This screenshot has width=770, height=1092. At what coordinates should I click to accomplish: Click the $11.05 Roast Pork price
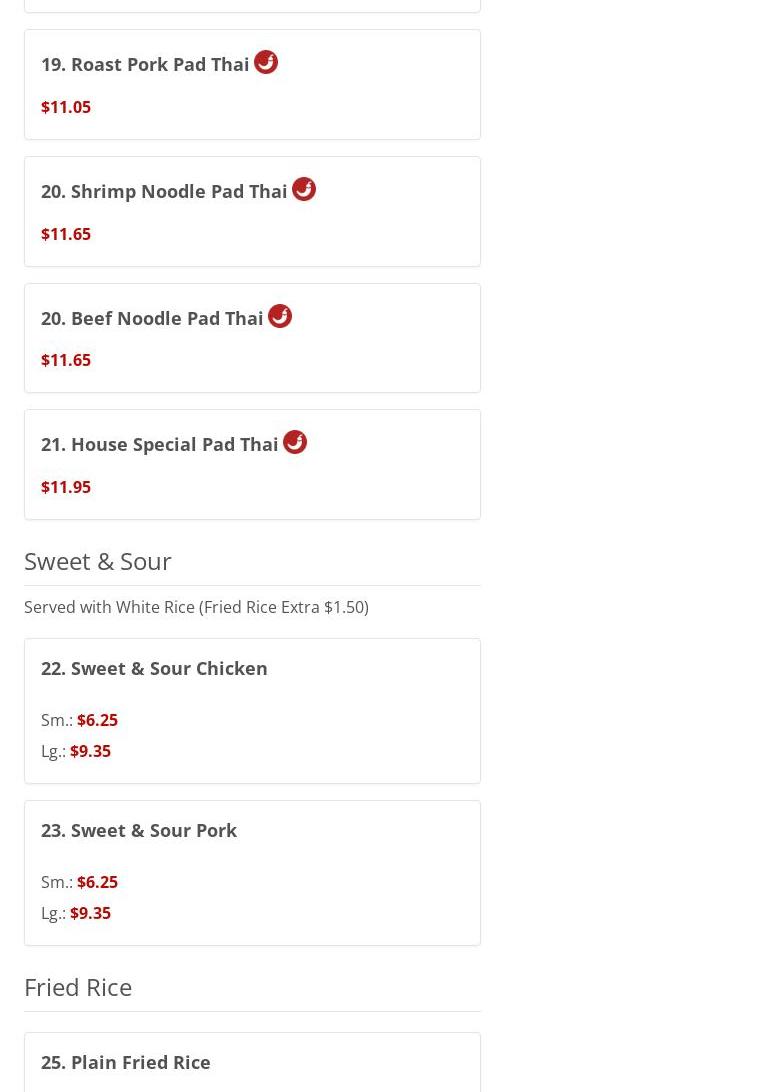point(66,107)
